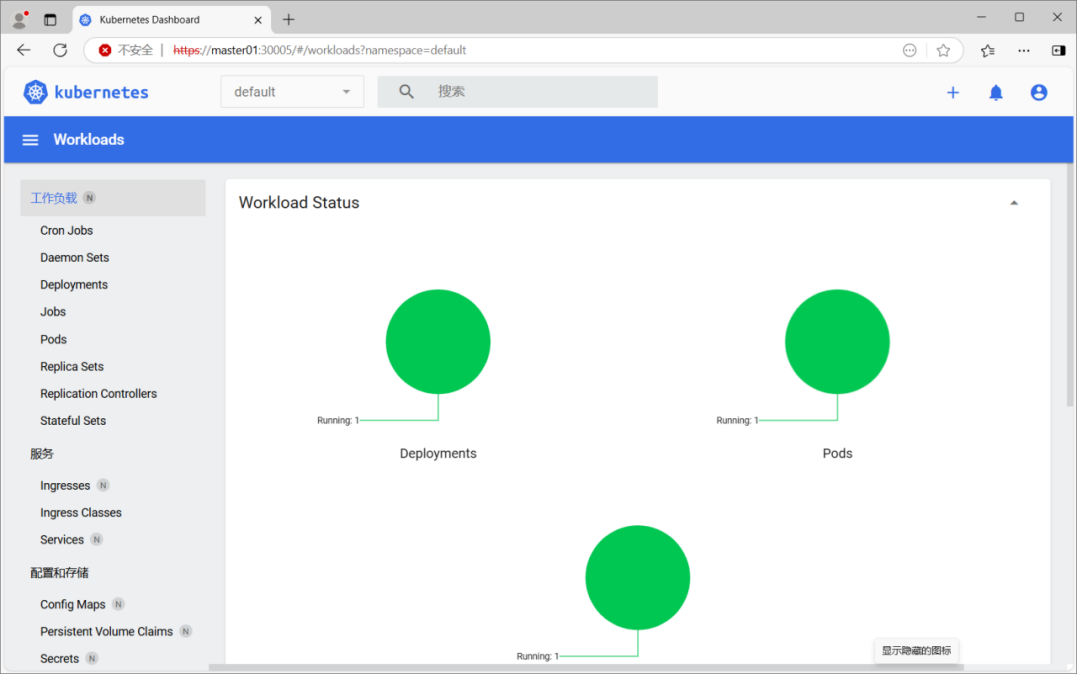
Task: Click N badge beside Persistent Volume Claims
Action: point(186,631)
